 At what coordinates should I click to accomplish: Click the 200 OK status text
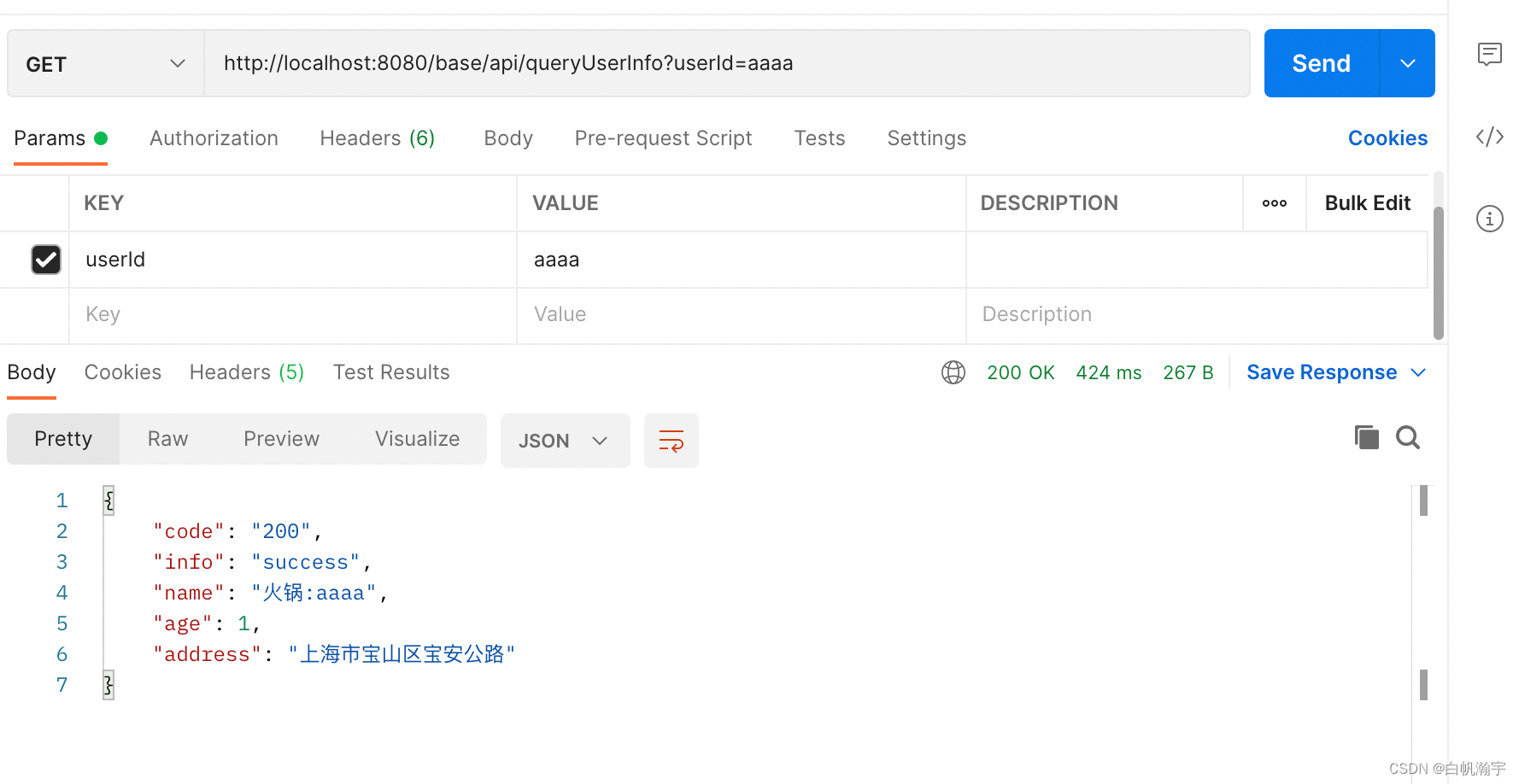pyautogui.click(x=1020, y=372)
